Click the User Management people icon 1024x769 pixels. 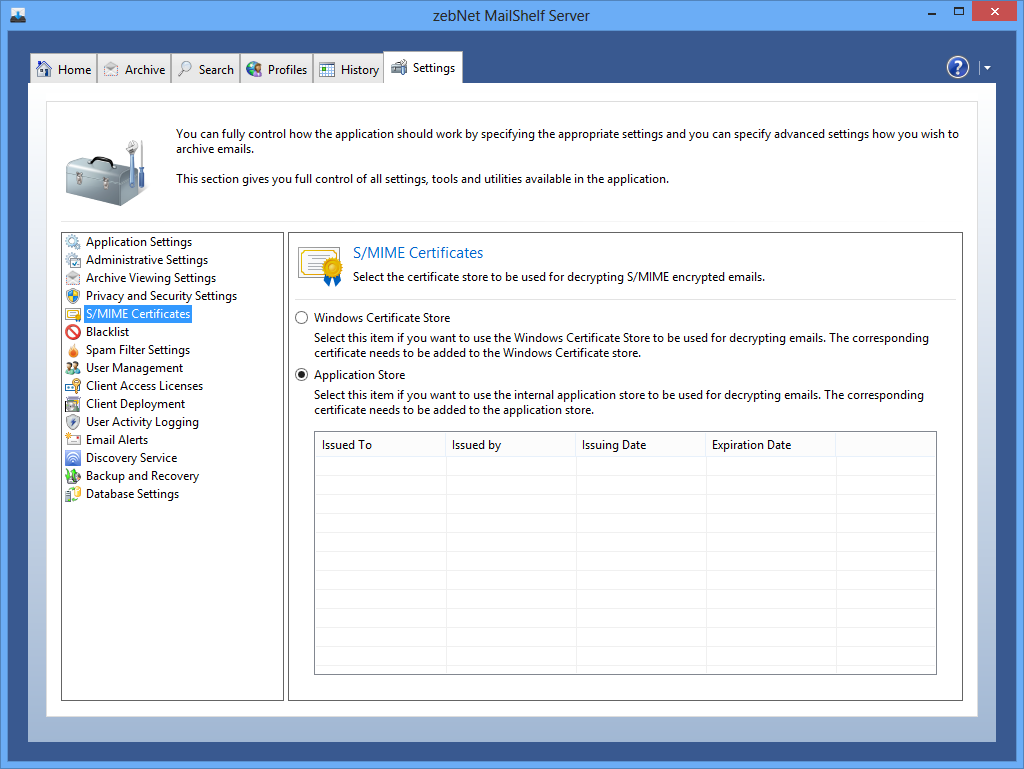click(x=73, y=368)
